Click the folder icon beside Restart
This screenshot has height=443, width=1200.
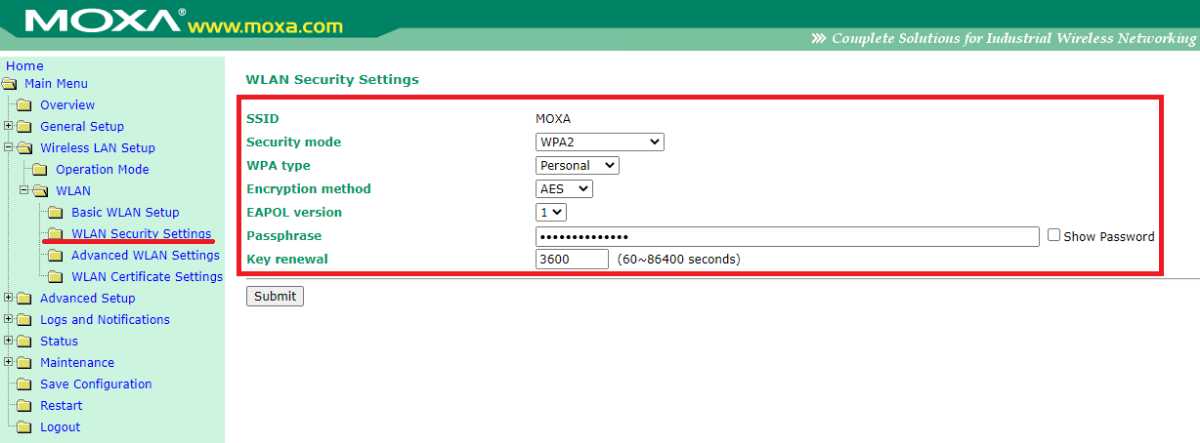point(25,406)
